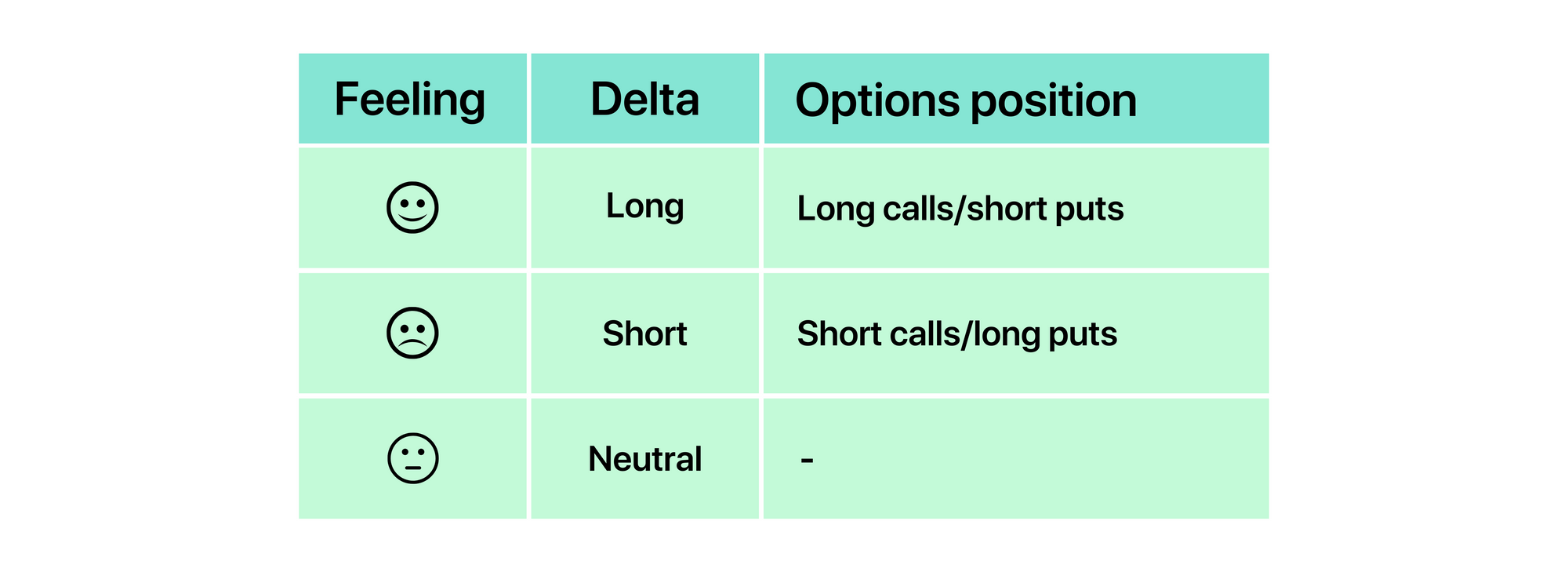Select the Delta column header
The image size is (1568, 572).
pos(645,99)
